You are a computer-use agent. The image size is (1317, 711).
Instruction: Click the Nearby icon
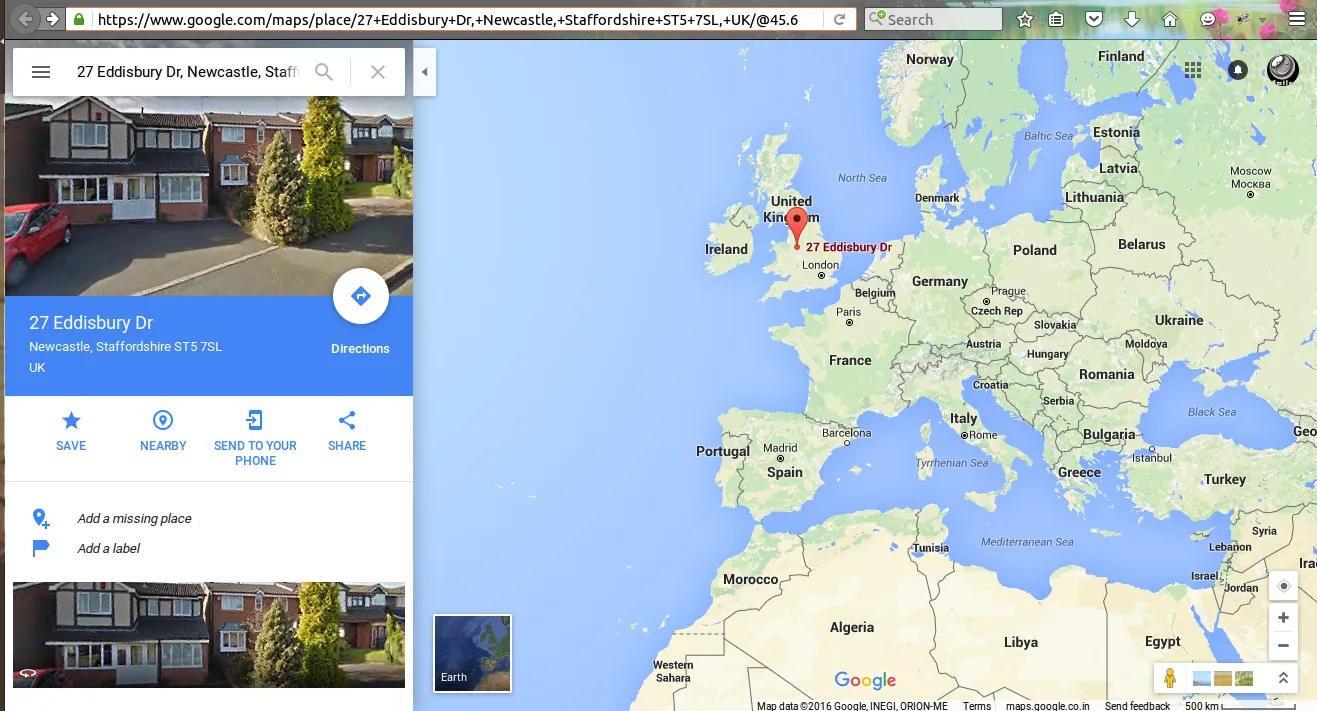(x=163, y=420)
